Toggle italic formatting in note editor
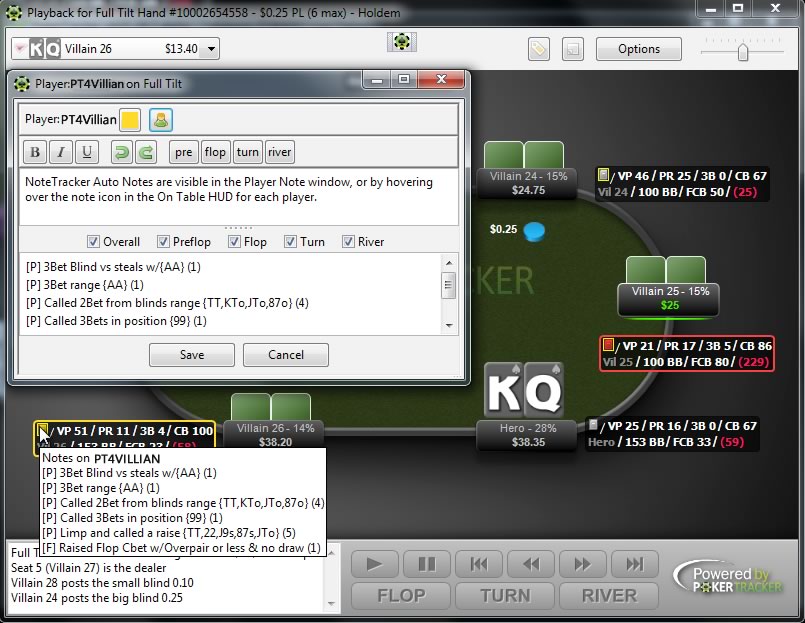 tap(61, 152)
